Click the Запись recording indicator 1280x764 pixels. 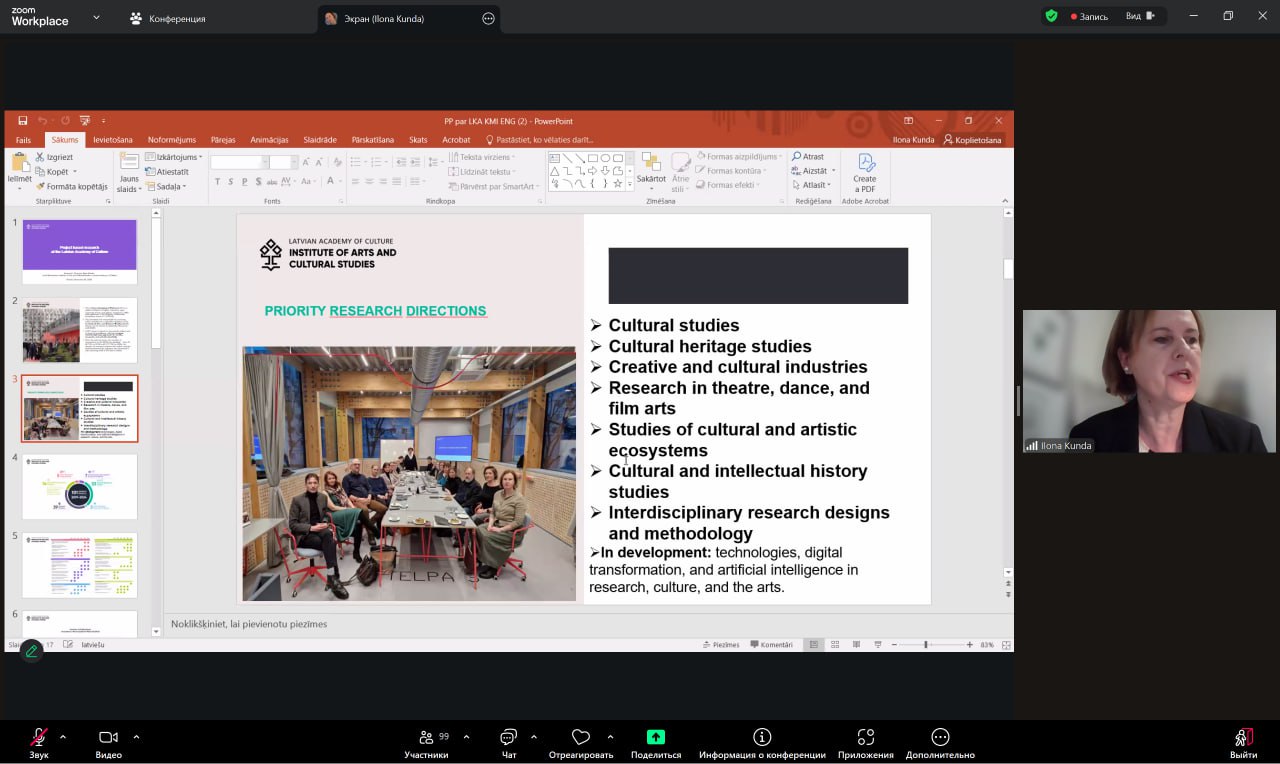(1089, 16)
